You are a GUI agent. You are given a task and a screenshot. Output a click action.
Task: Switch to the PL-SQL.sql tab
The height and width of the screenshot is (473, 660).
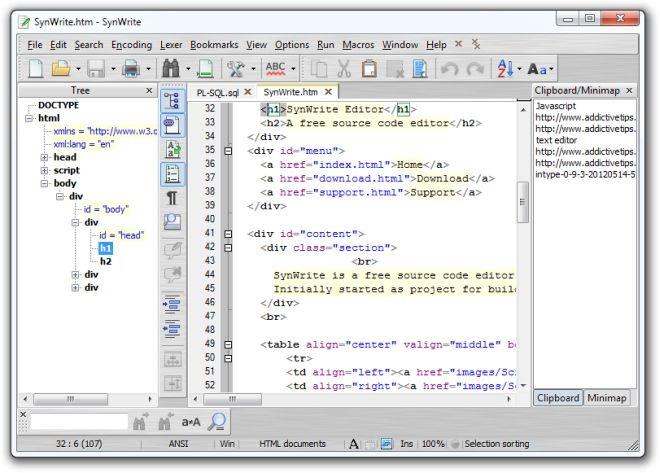(218, 92)
